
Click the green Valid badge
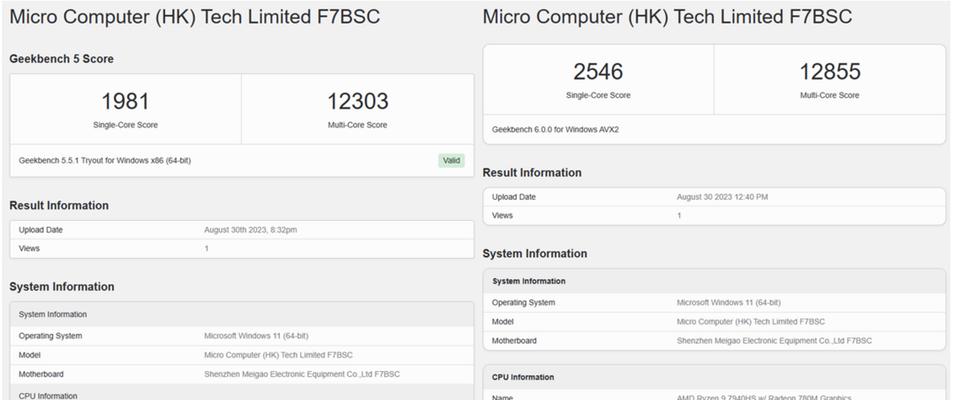451,161
